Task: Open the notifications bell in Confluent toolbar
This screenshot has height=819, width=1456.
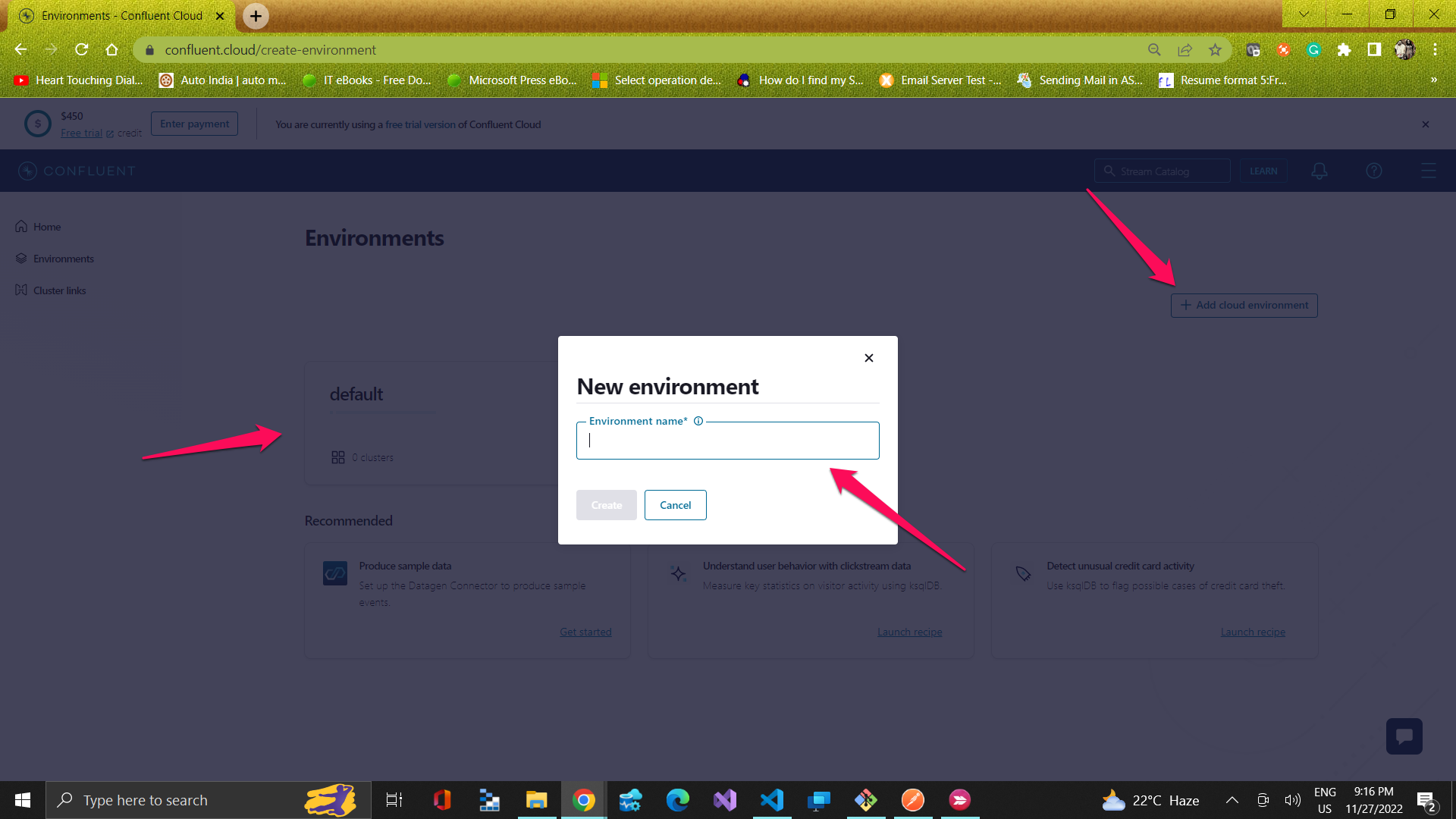Action: click(x=1319, y=171)
